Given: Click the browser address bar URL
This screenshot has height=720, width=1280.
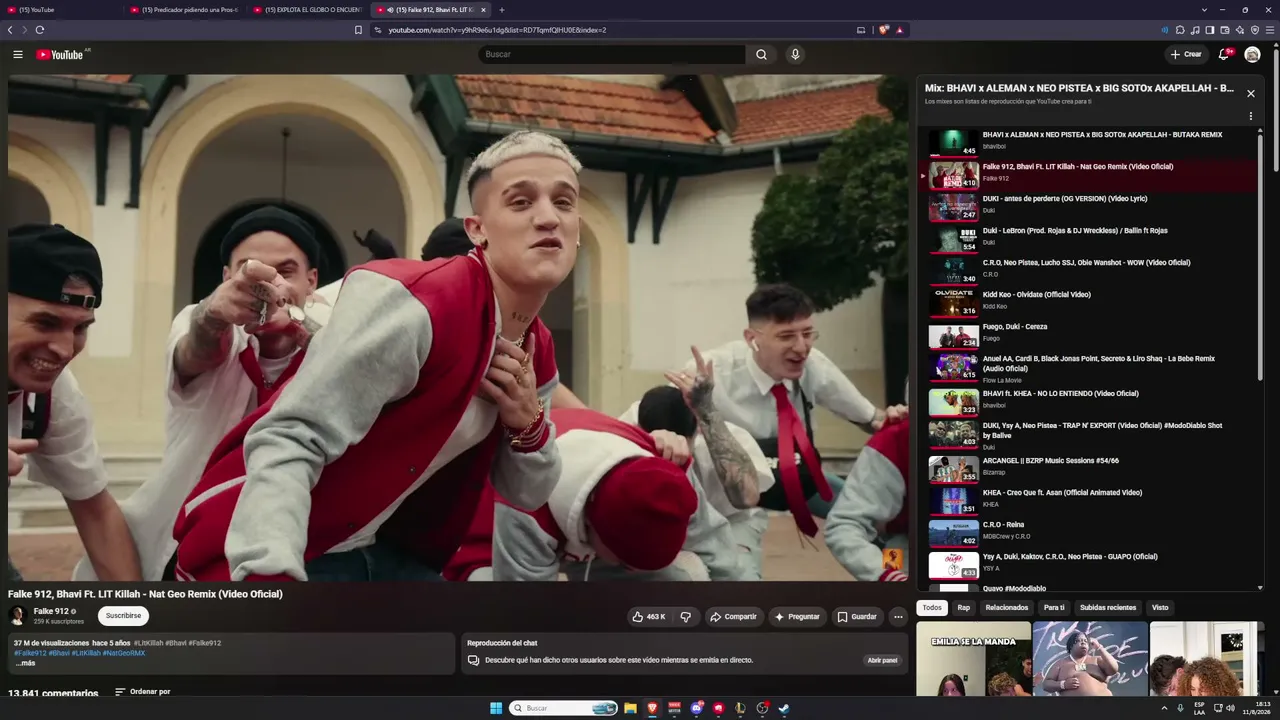Looking at the screenshot, I should coord(497,30).
